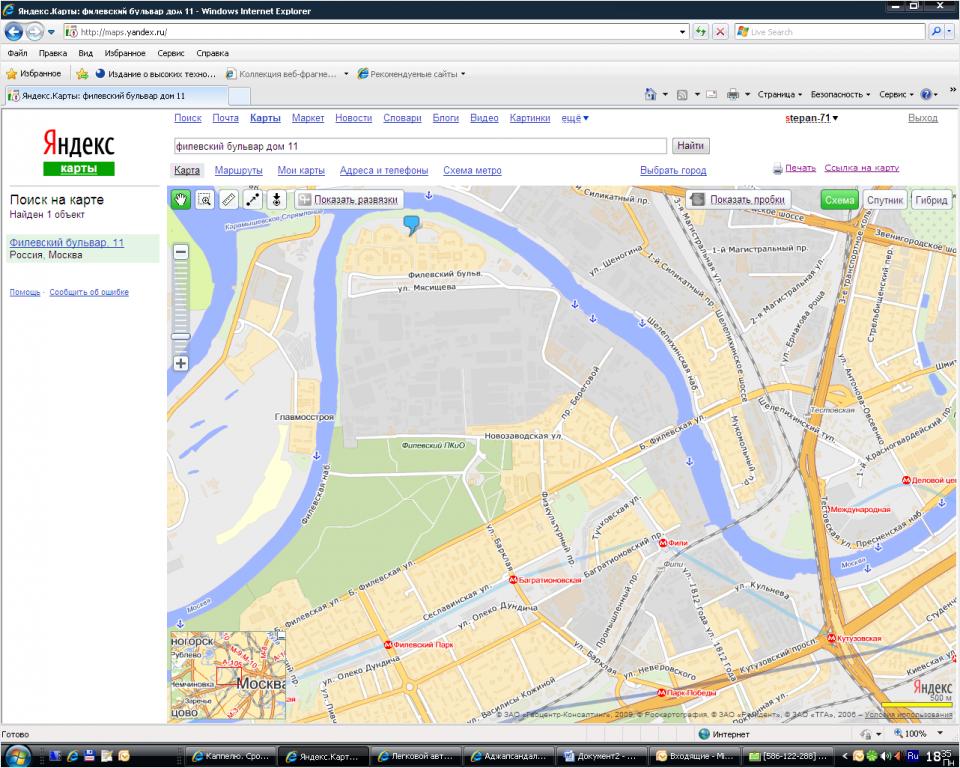The image size is (960, 768).
Task: Toggle Показать развязки interchanges display
Action: coord(347,200)
